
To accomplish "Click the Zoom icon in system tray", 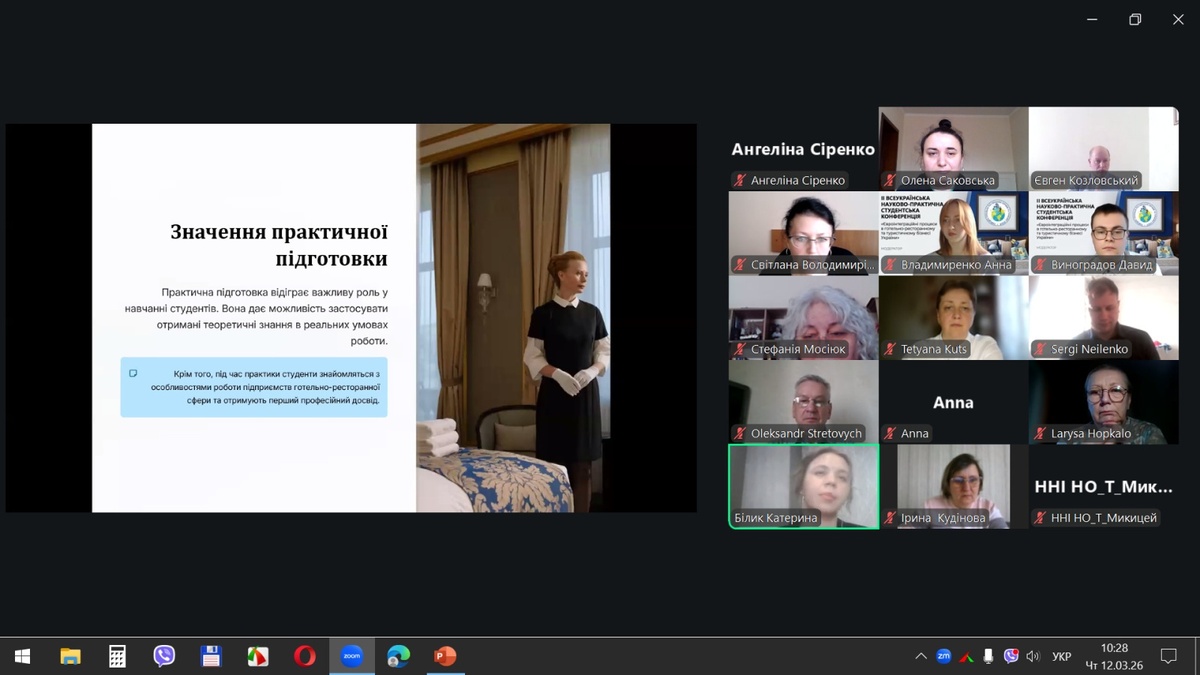I will (x=943, y=656).
